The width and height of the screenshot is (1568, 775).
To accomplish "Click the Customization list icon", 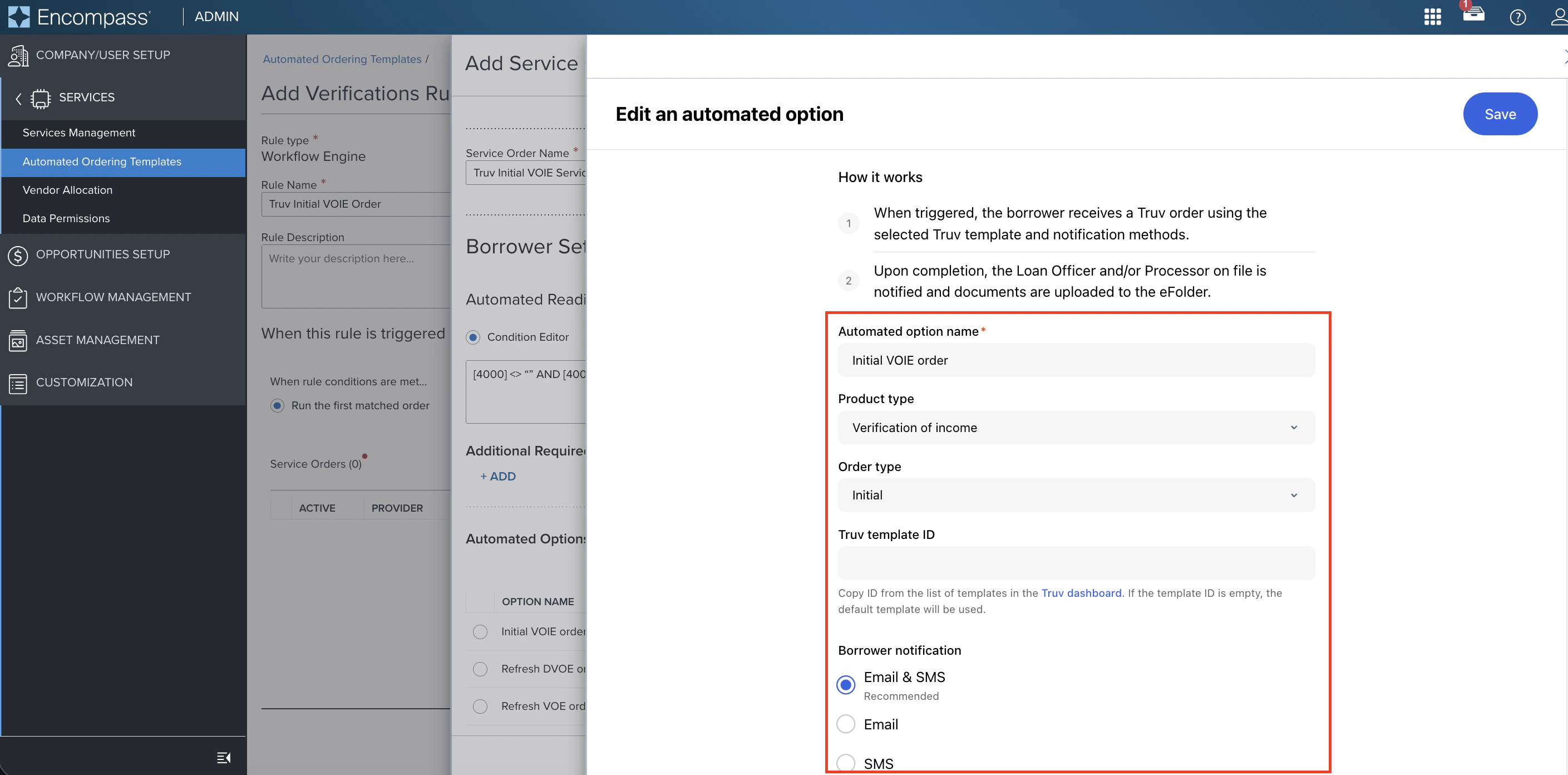I will [17, 382].
